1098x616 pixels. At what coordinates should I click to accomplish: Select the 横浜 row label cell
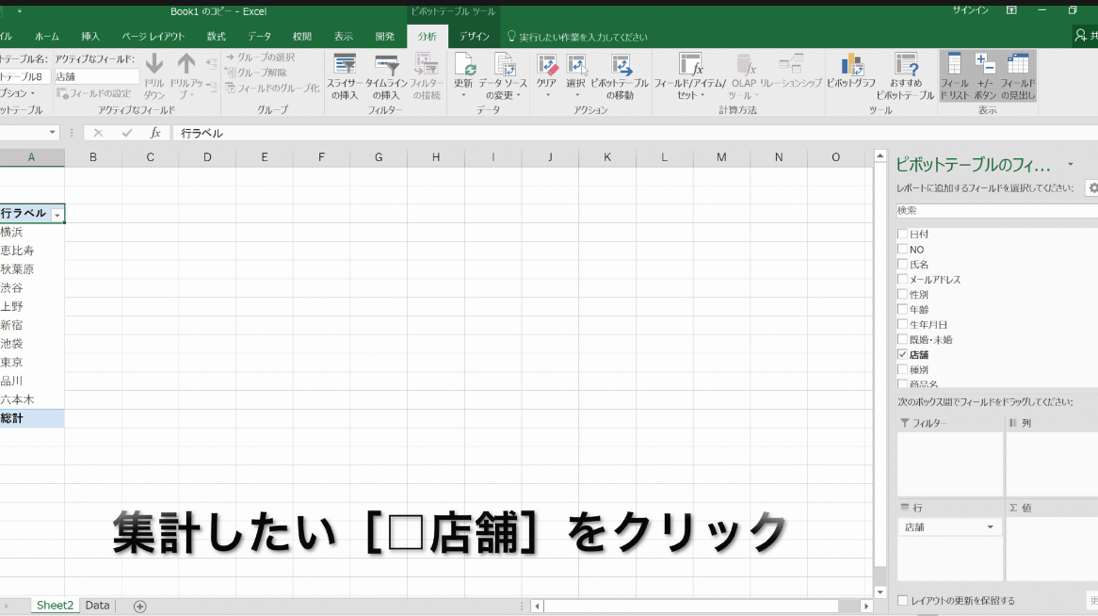tap(32, 232)
